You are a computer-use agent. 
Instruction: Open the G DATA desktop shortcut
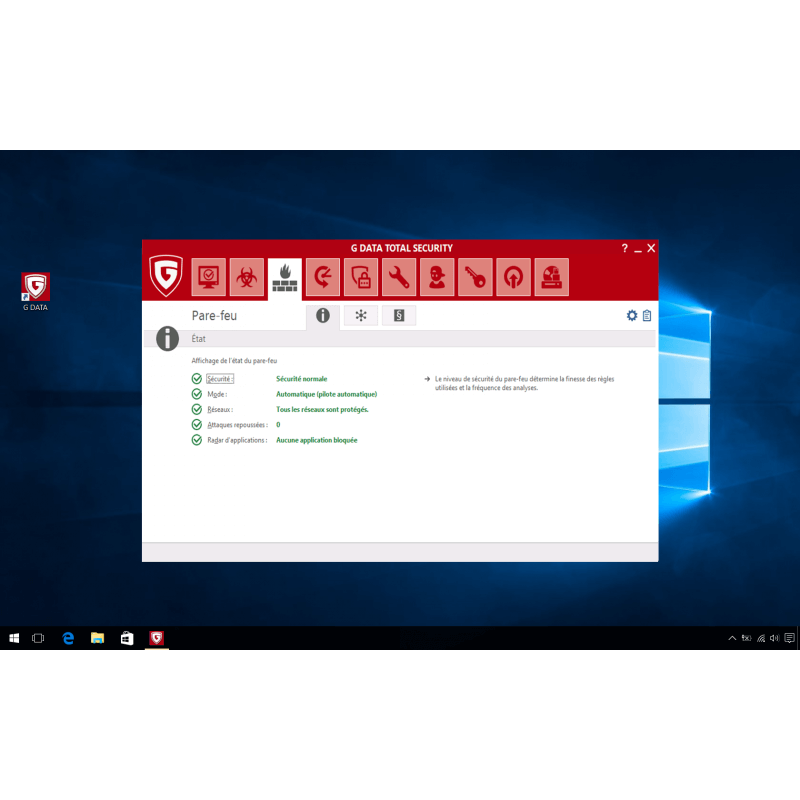click(35, 292)
